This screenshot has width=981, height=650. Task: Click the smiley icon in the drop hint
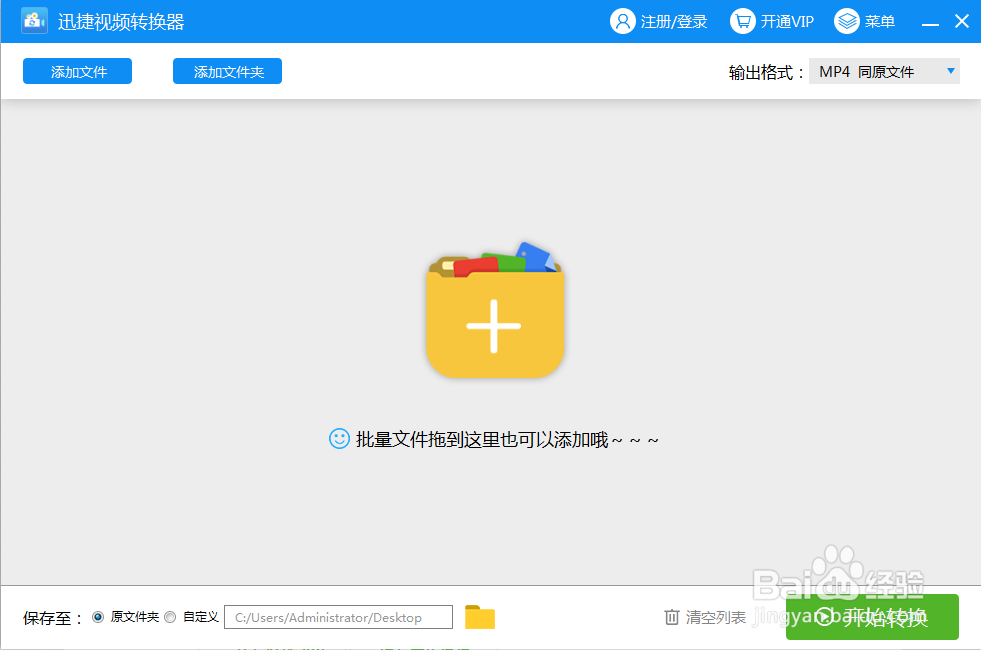[338, 439]
